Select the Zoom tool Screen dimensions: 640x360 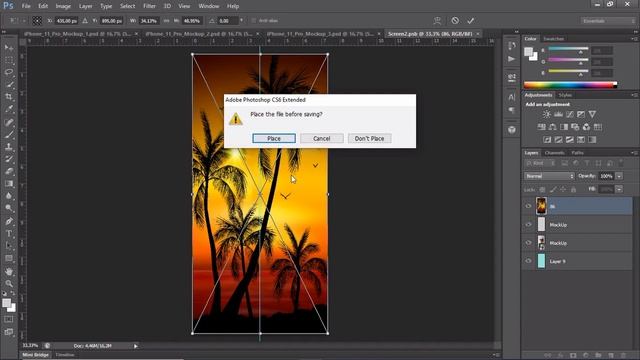9,283
